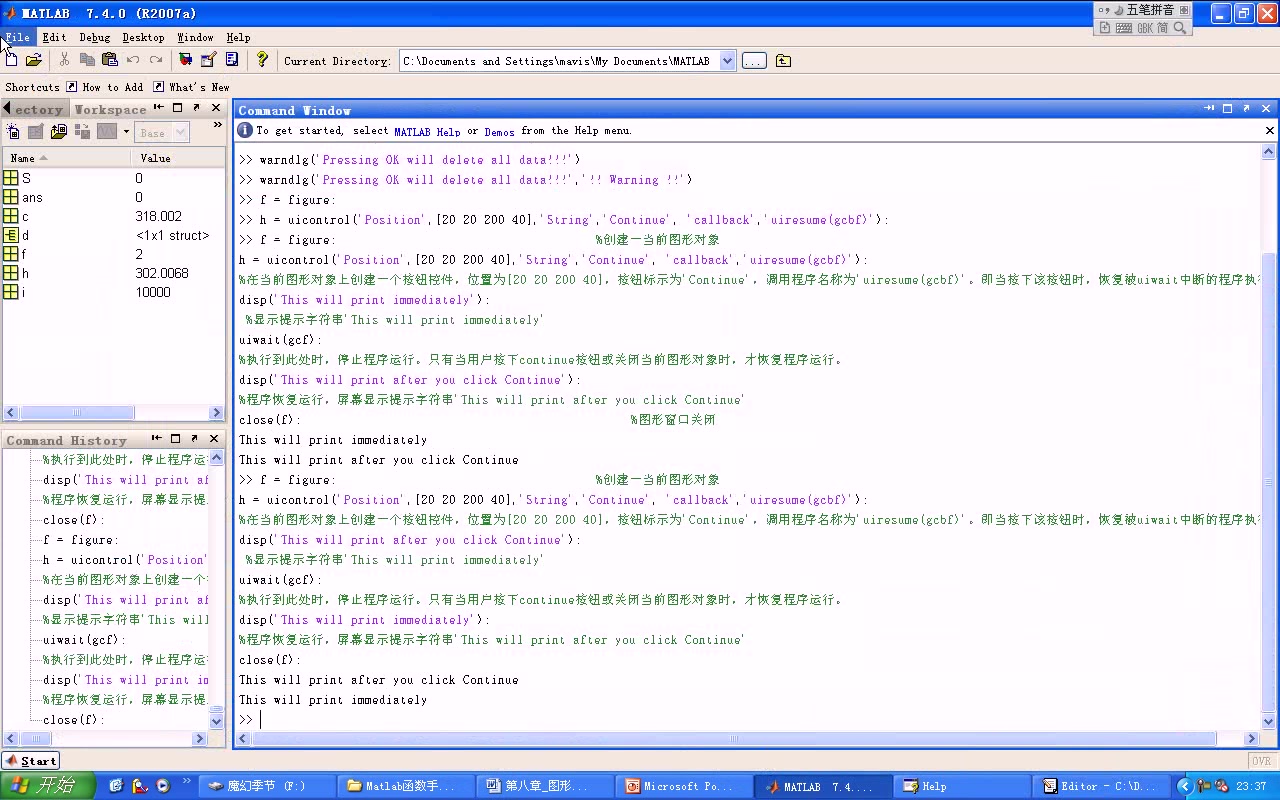Open the Edit menu
This screenshot has width=1280, height=800.
[54, 37]
